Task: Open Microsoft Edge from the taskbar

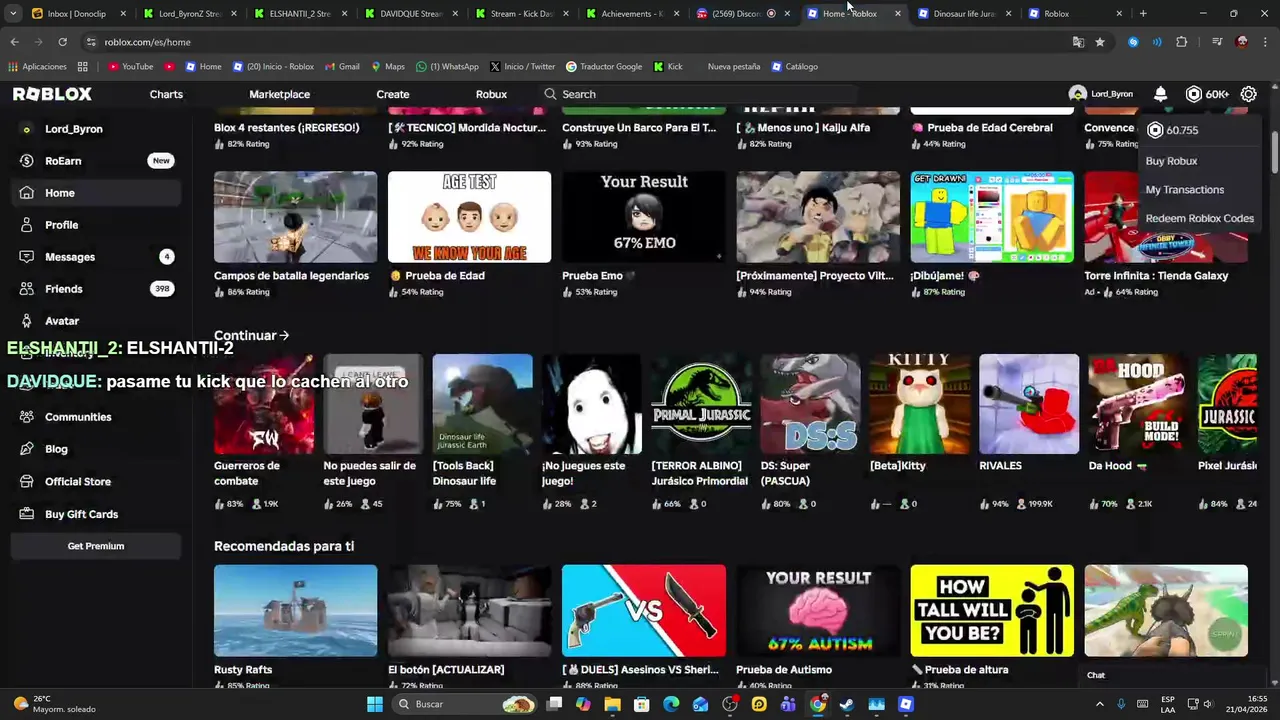Action: click(671, 704)
